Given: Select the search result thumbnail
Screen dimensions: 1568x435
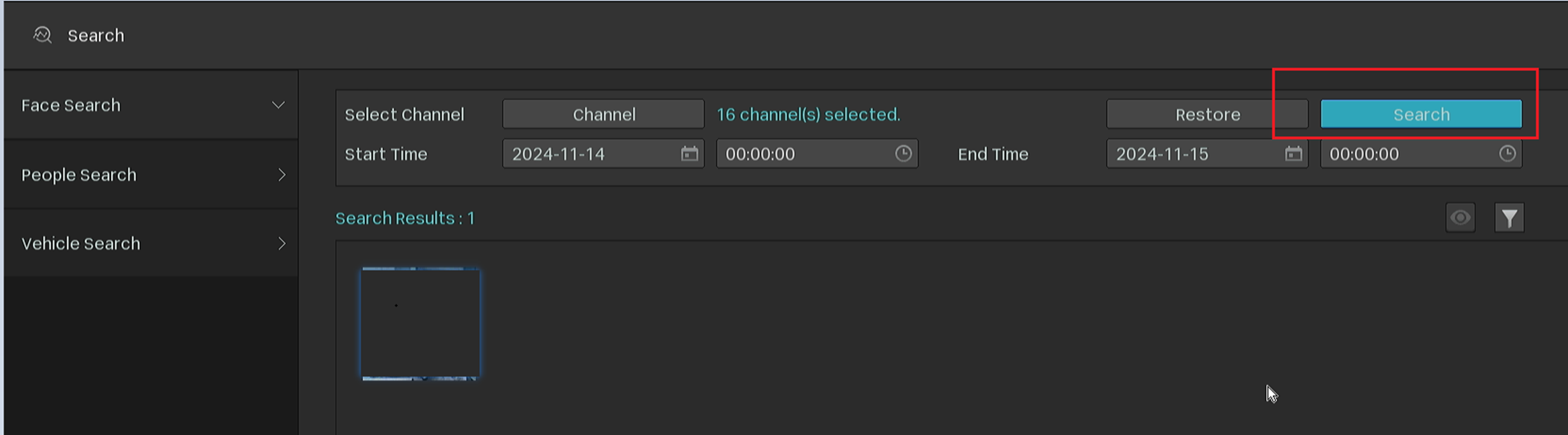Looking at the screenshot, I should coord(420,324).
